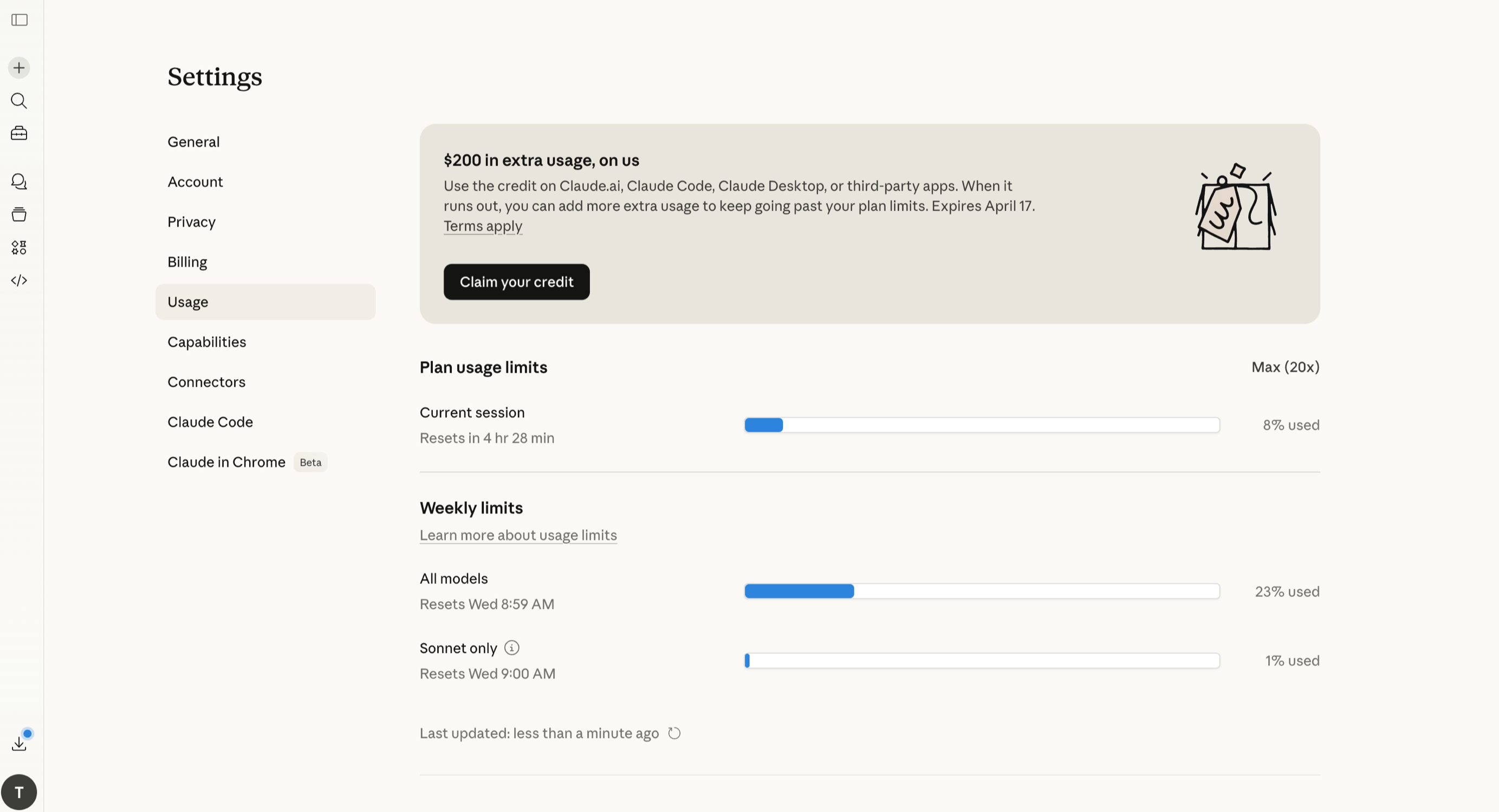Open the user avatar T menu
The width and height of the screenshot is (1499, 812).
pos(19,791)
